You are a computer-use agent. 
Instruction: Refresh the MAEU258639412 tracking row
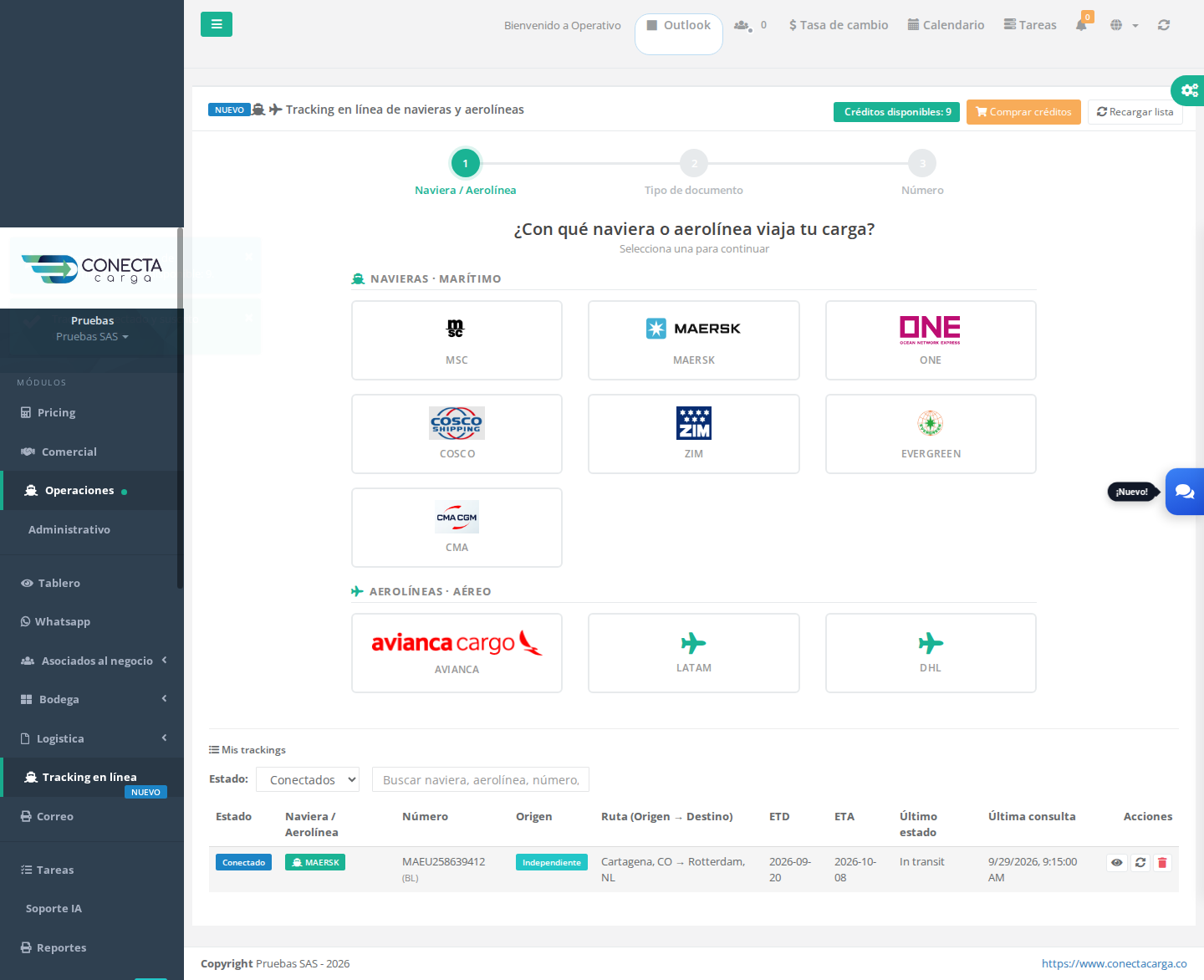tap(1140, 863)
